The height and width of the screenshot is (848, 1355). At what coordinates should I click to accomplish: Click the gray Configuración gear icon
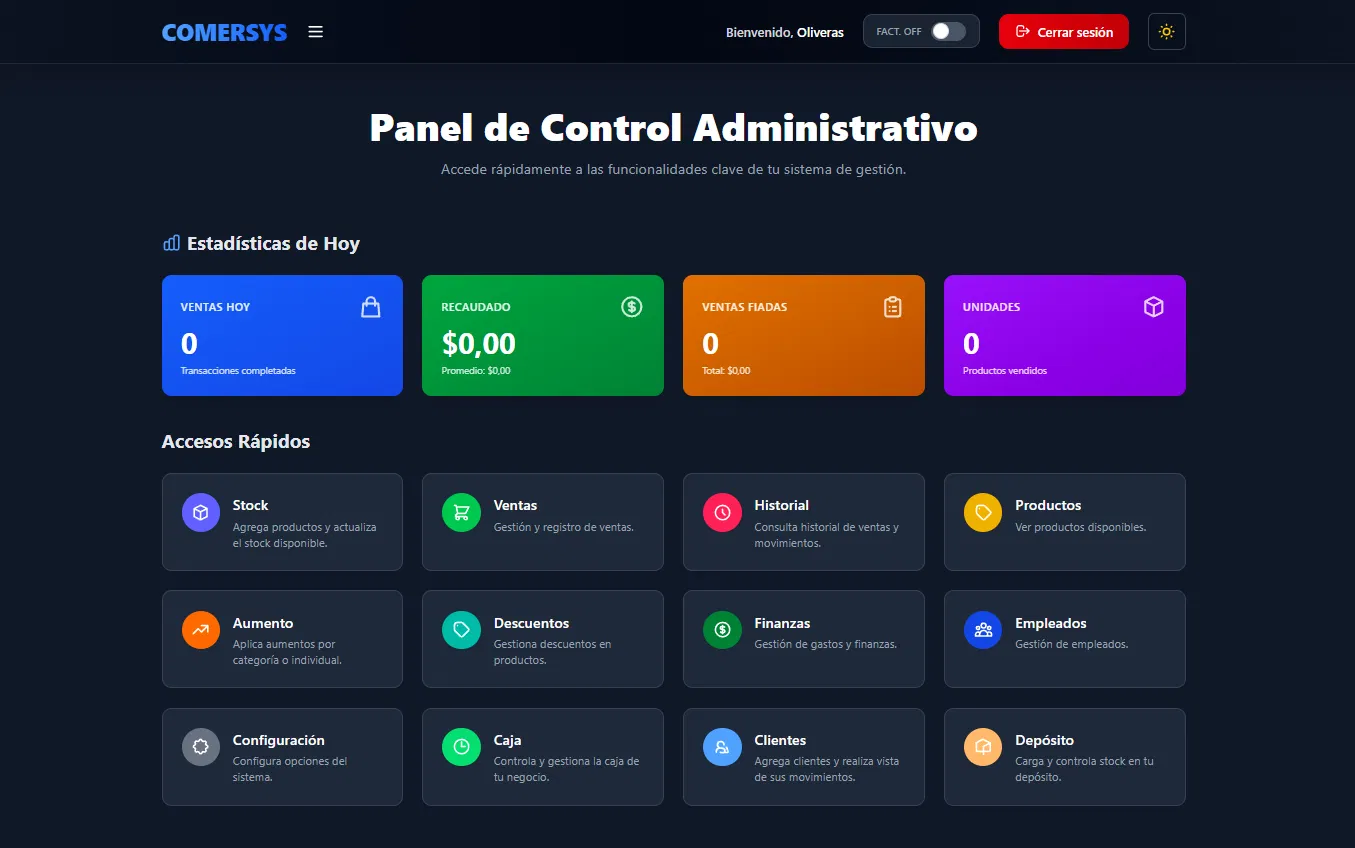(x=201, y=747)
